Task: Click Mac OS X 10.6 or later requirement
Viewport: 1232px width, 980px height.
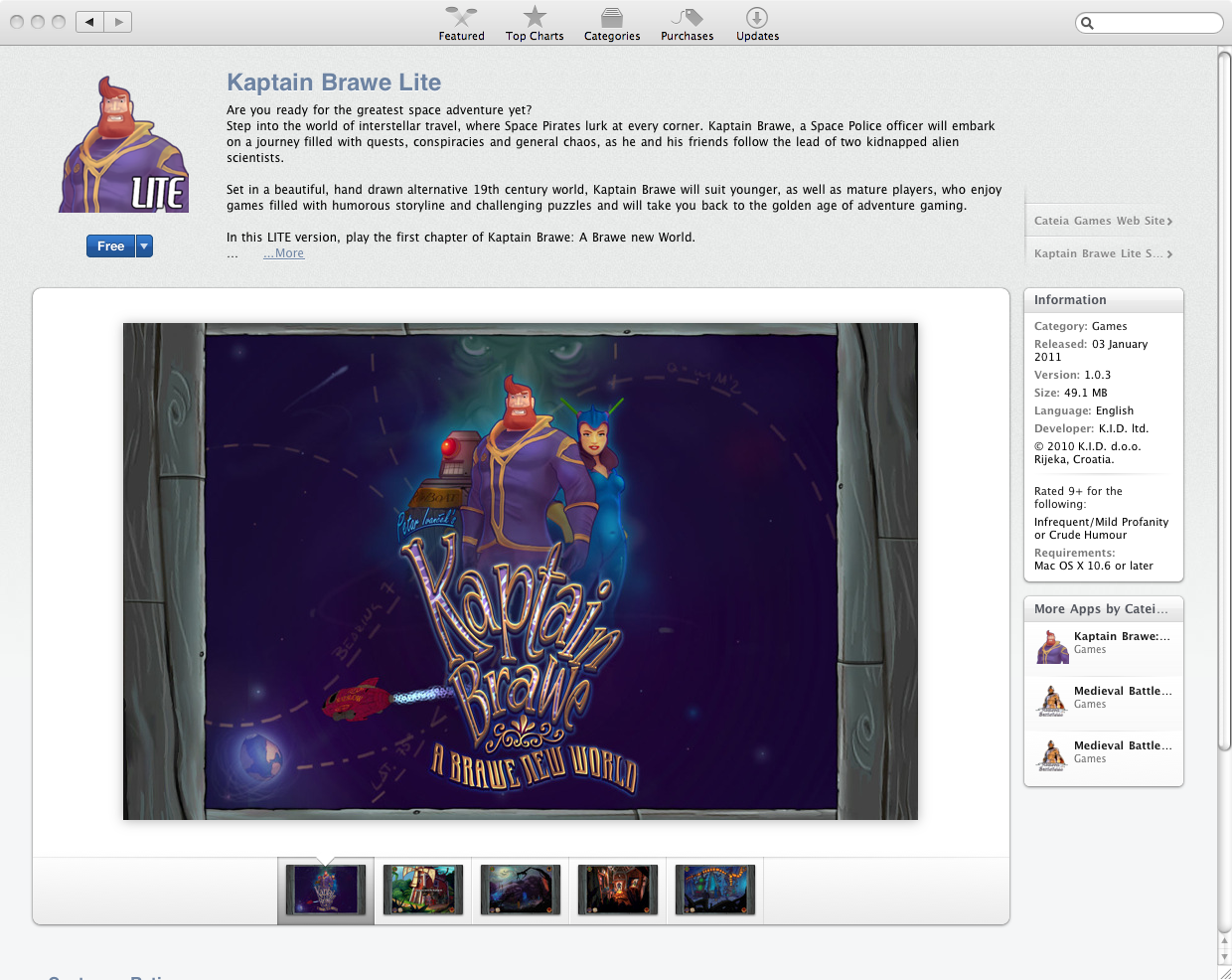Action: click(x=1093, y=566)
